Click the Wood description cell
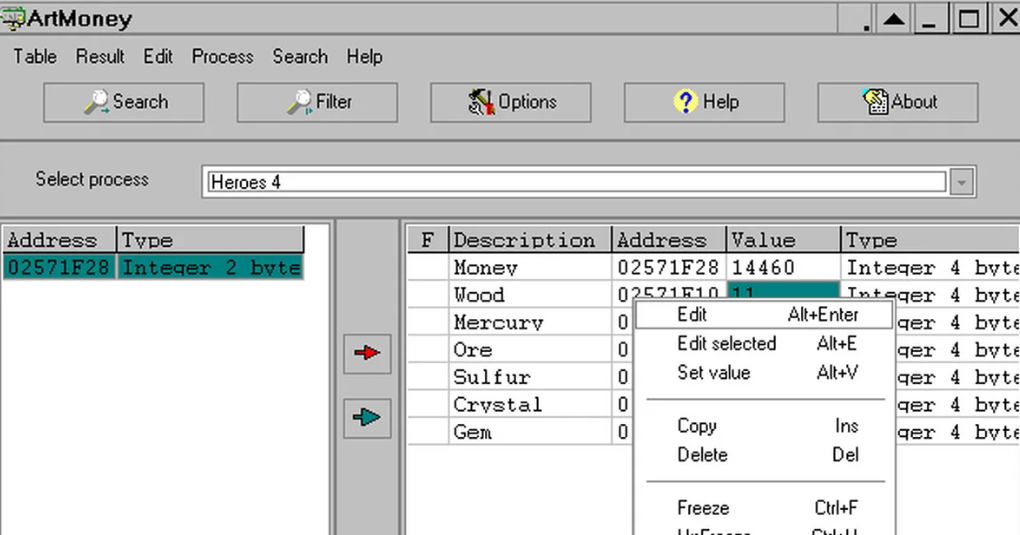The image size is (1020, 535). tap(530, 295)
